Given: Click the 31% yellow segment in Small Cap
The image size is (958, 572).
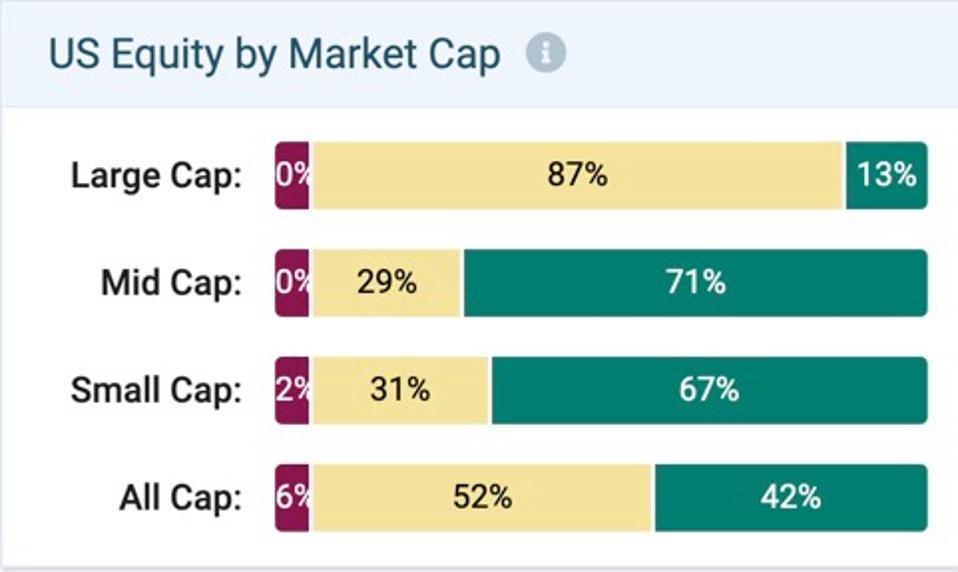Looking at the screenshot, I should point(400,390).
